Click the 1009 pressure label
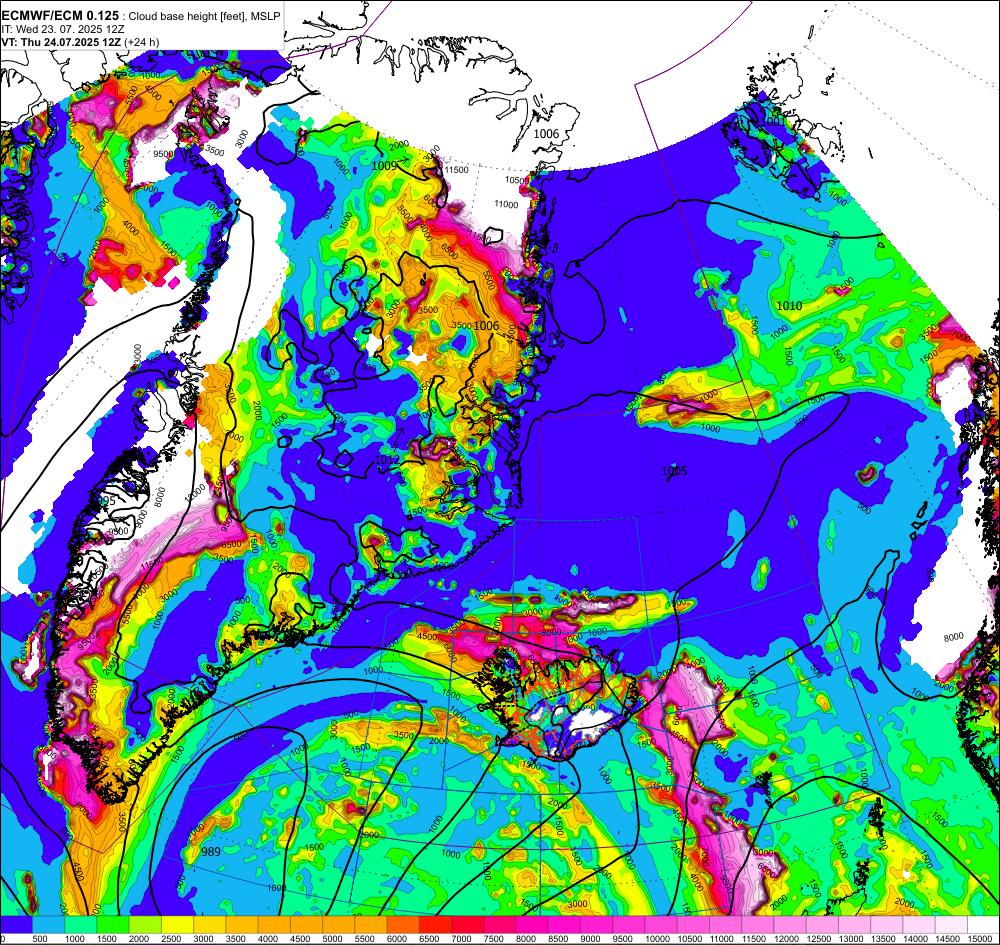This screenshot has height=945, width=1000. [385, 166]
